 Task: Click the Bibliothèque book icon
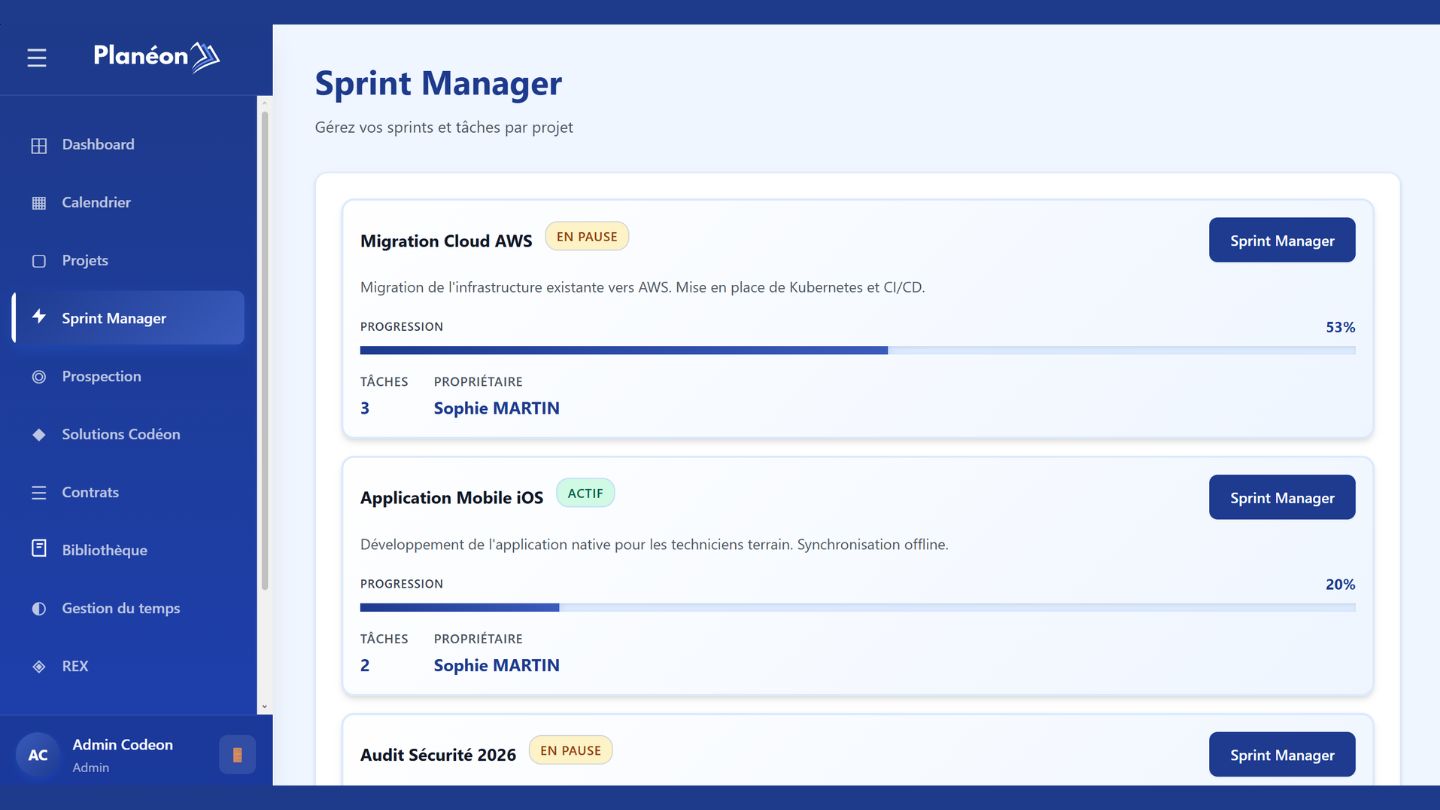39,549
